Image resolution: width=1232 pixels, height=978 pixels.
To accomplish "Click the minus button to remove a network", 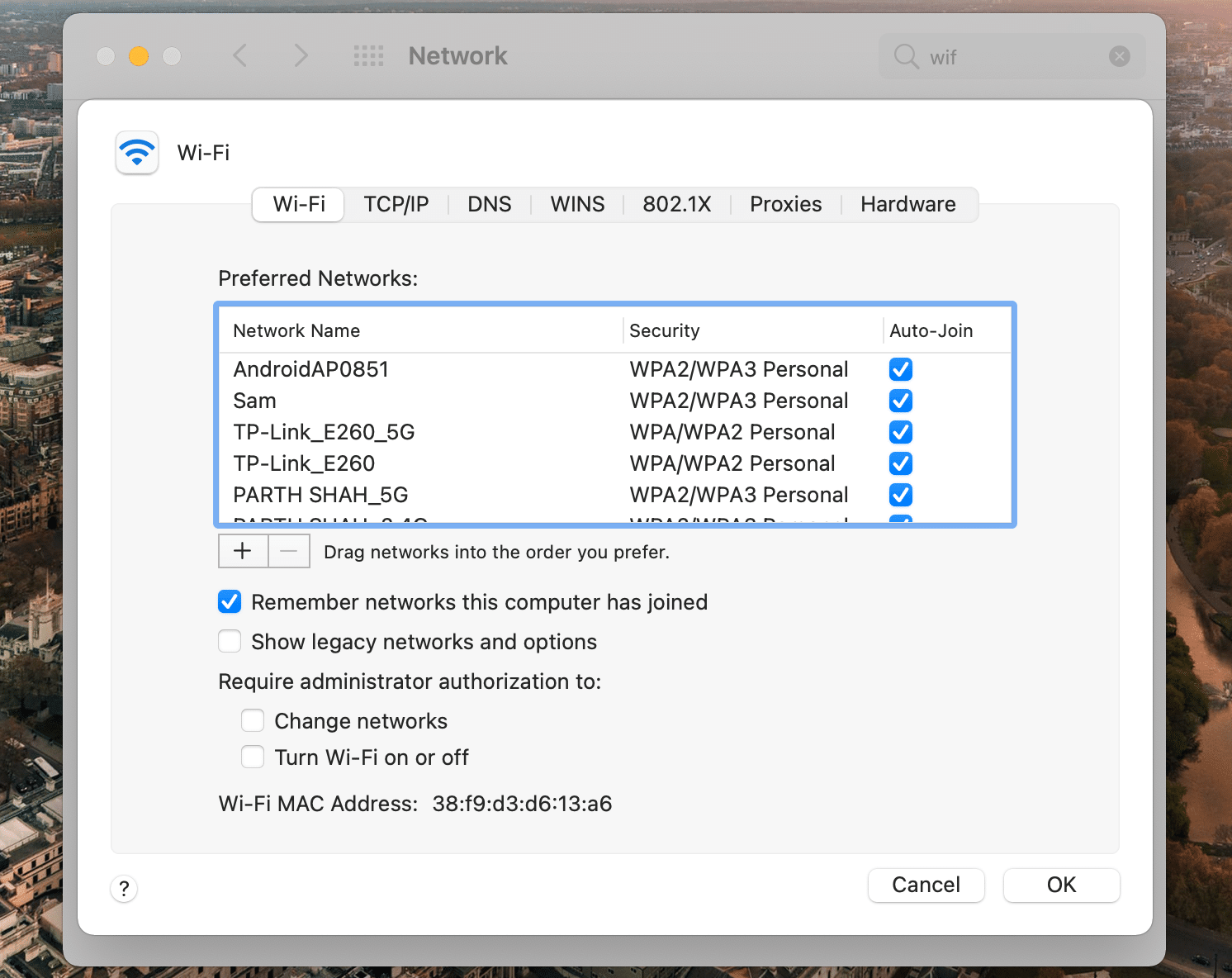I will tap(289, 551).
